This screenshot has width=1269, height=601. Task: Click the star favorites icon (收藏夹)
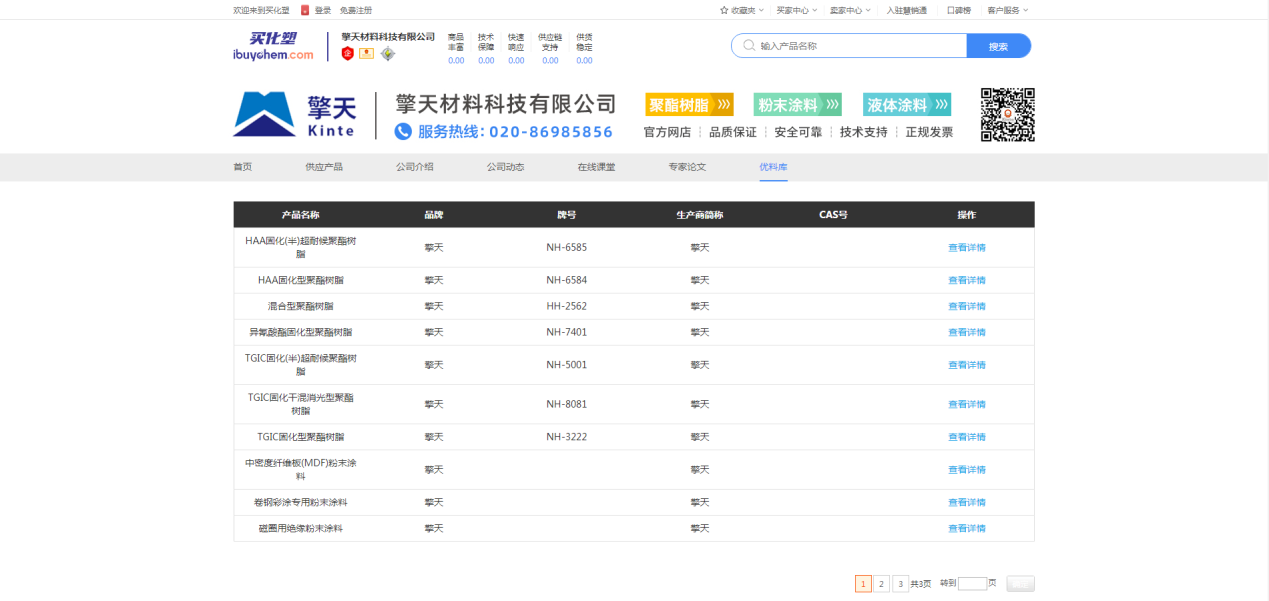click(724, 10)
